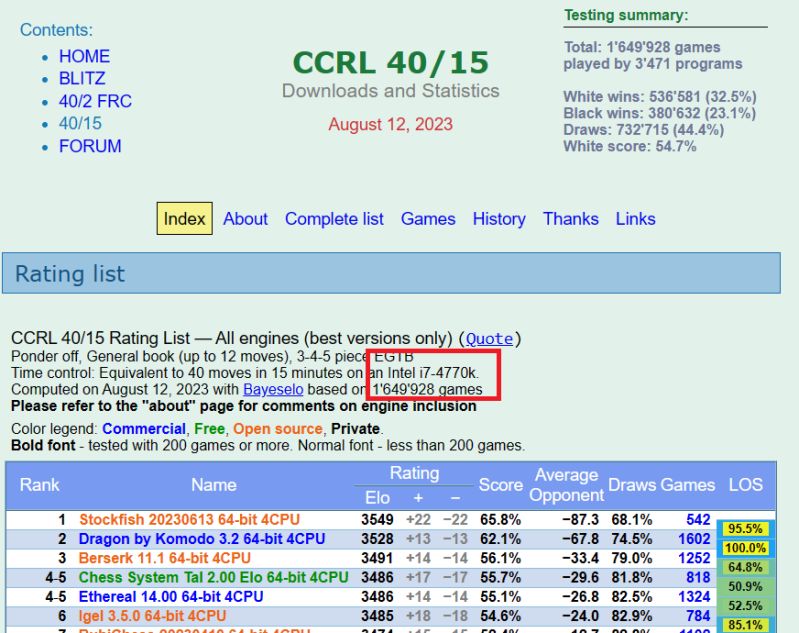Select the 40/15 contents link
799x633 pixels.
[80, 123]
